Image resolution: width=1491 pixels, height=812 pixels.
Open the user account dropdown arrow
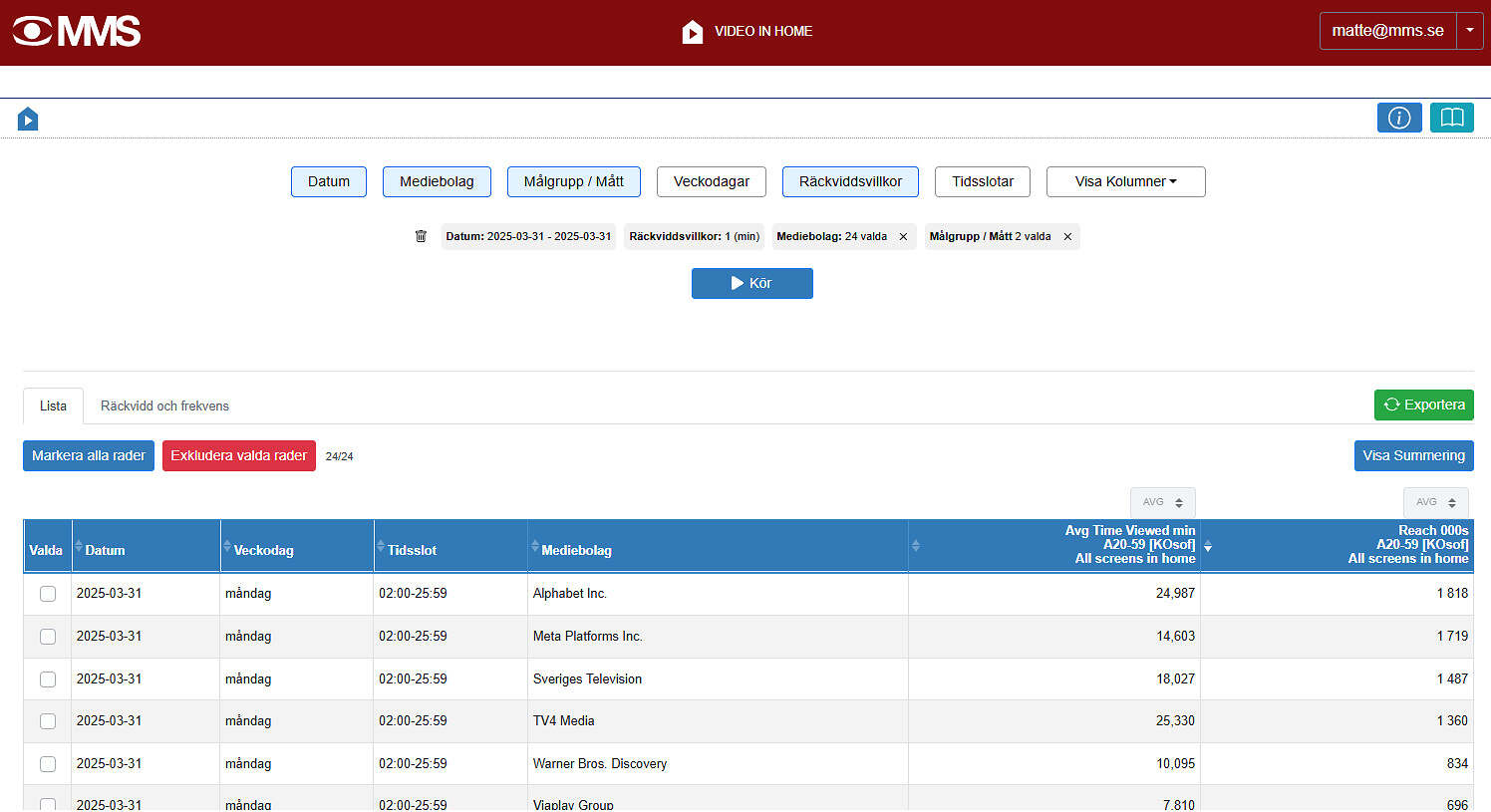point(1469,31)
